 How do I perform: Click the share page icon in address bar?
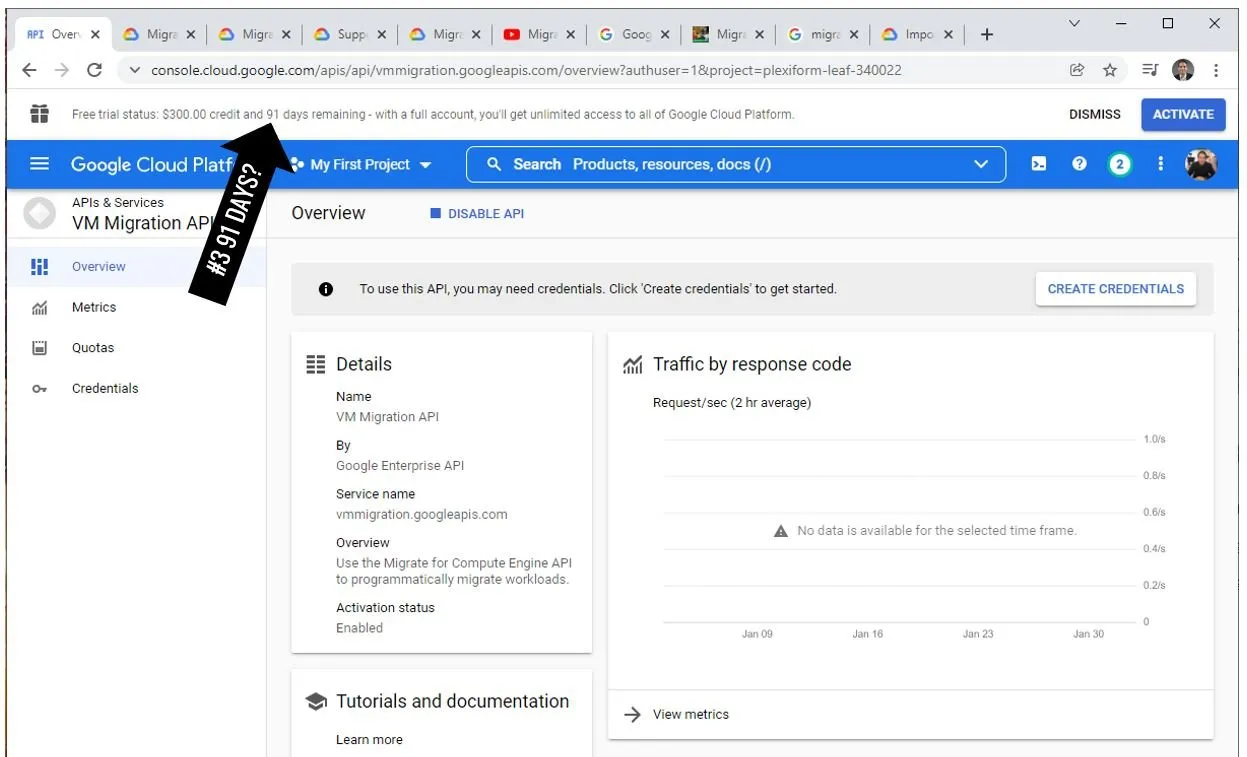[x=1077, y=70]
